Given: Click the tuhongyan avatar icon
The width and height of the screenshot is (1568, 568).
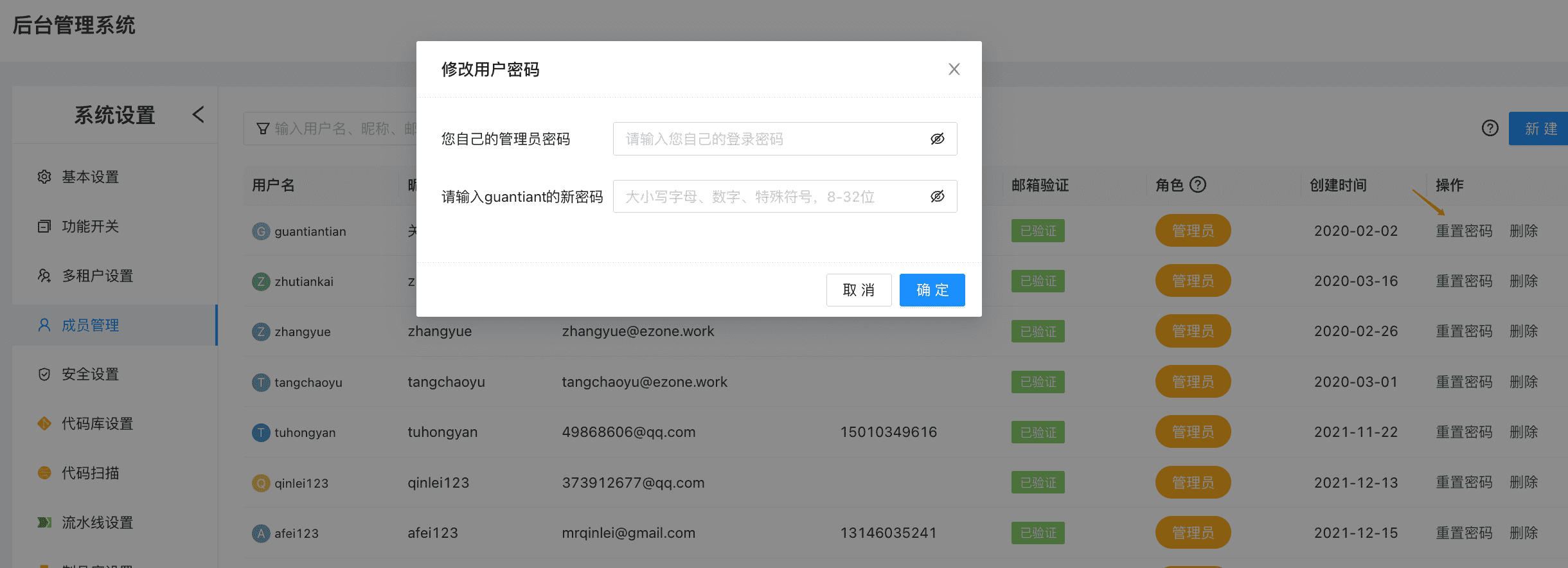Looking at the screenshot, I should point(261,432).
